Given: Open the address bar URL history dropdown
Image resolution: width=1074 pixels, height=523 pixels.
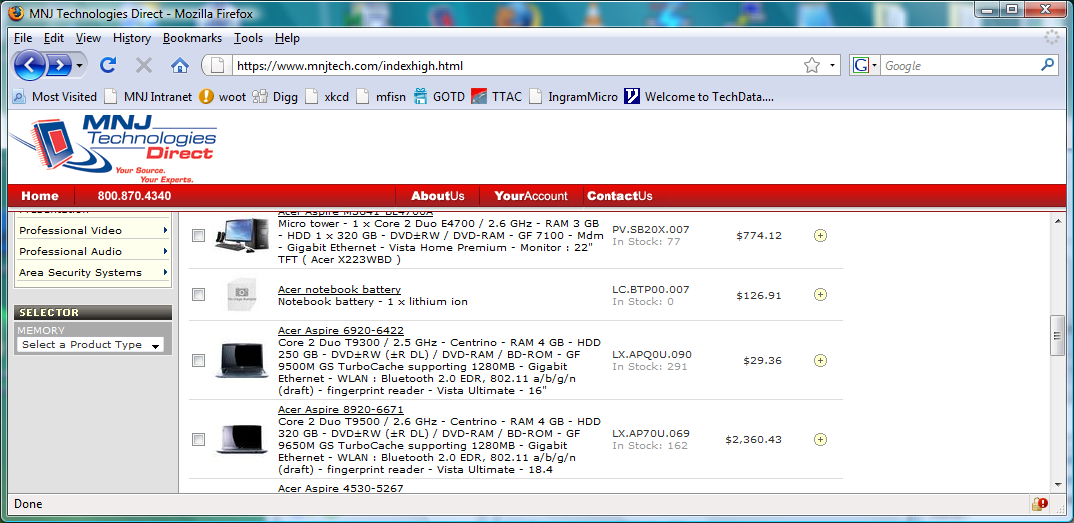Looking at the screenshot, I should (832, 66).
